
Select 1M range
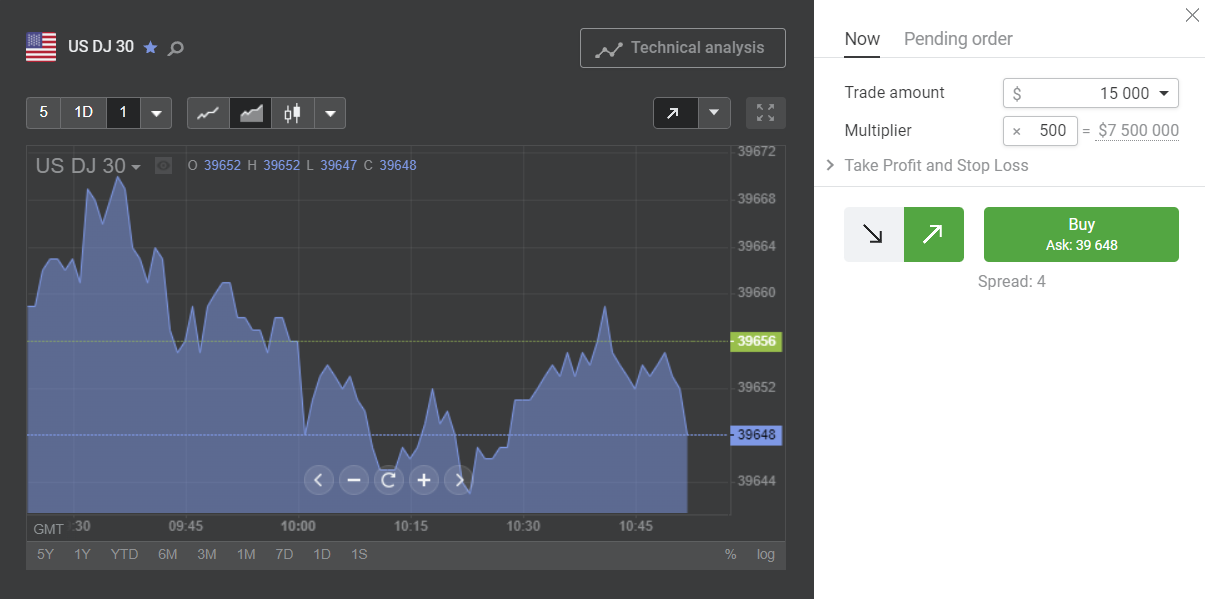coord(246,555)
